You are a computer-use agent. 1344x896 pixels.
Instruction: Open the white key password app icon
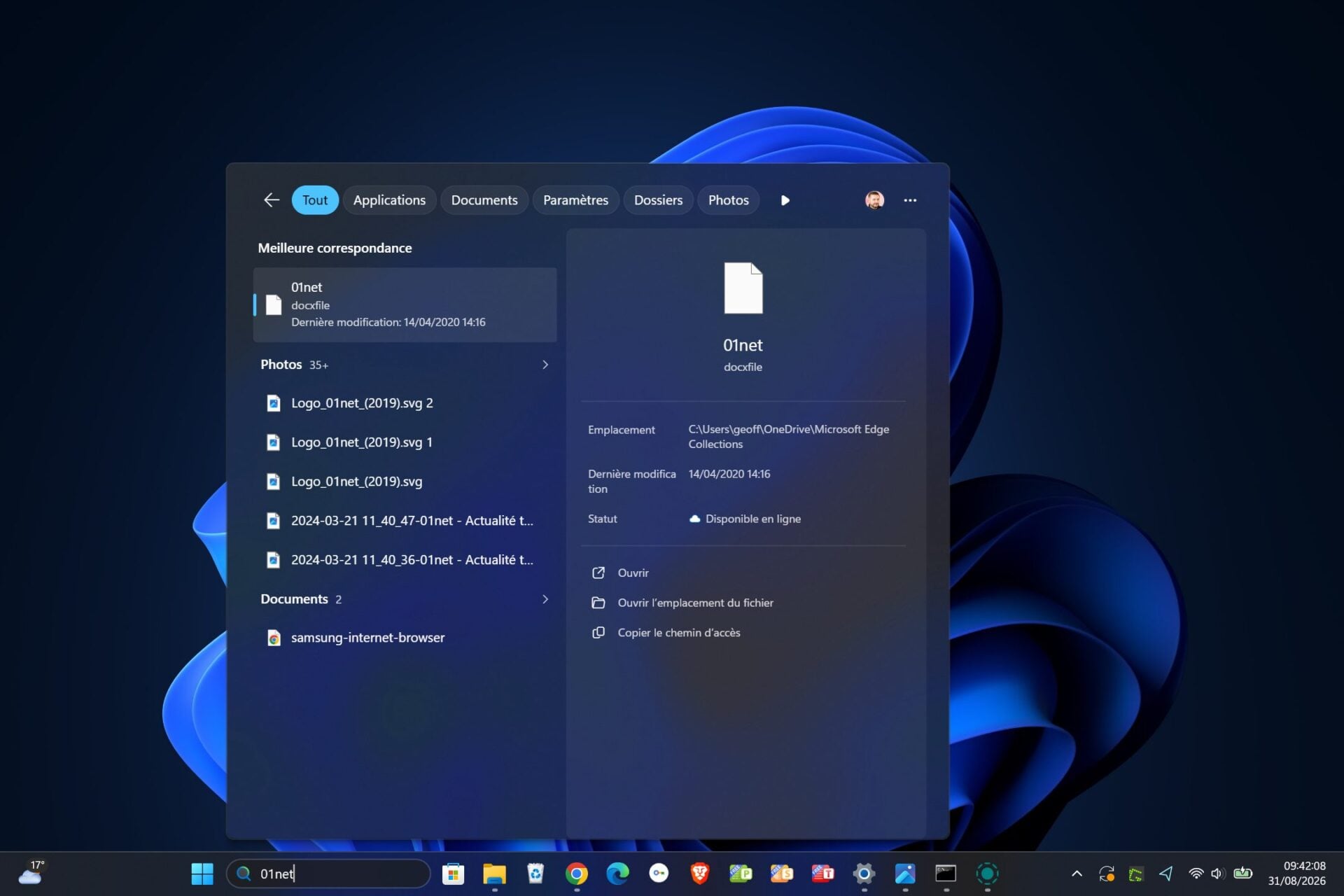[659, 874]
